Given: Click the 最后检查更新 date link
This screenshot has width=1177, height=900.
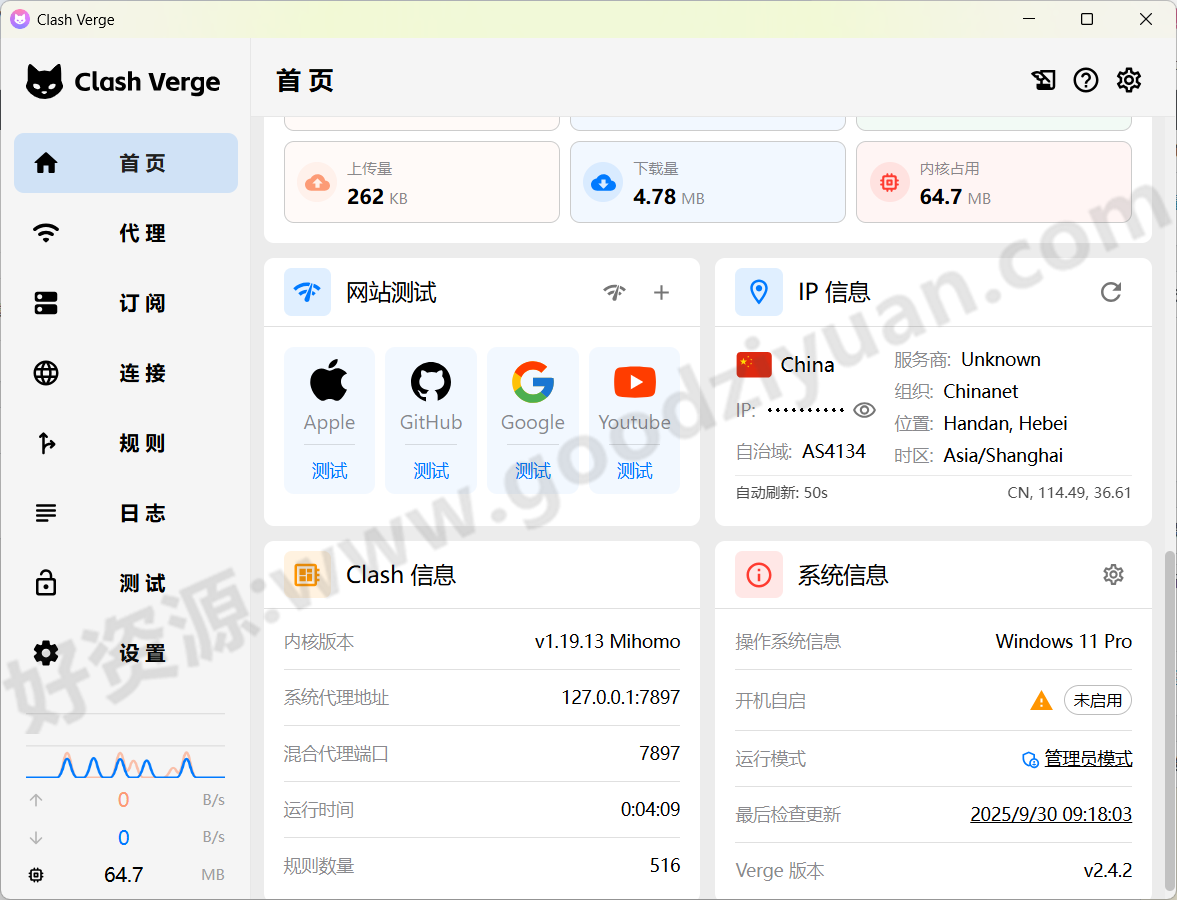Looking at the screenshot, I should pos(1051,814).
